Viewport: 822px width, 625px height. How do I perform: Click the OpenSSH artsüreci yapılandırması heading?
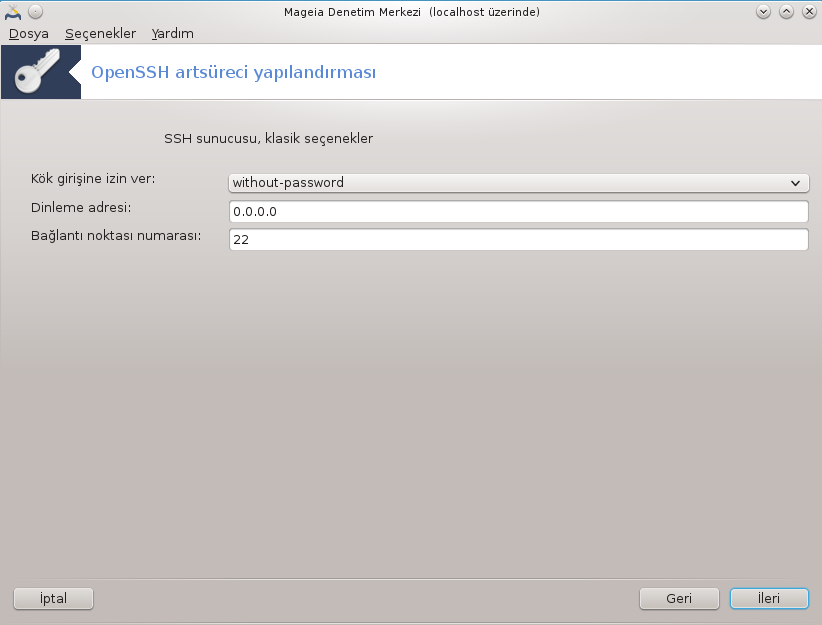click(x=234, y=72)
